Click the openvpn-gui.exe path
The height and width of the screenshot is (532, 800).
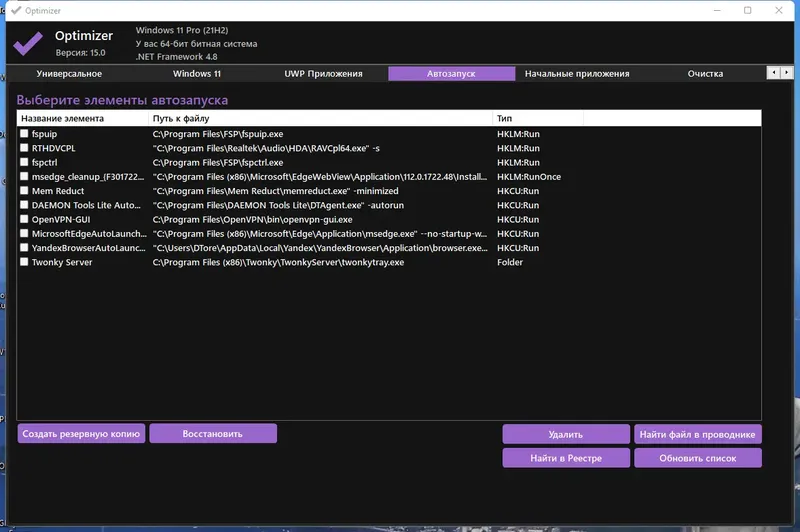click(x=253, y=219)
